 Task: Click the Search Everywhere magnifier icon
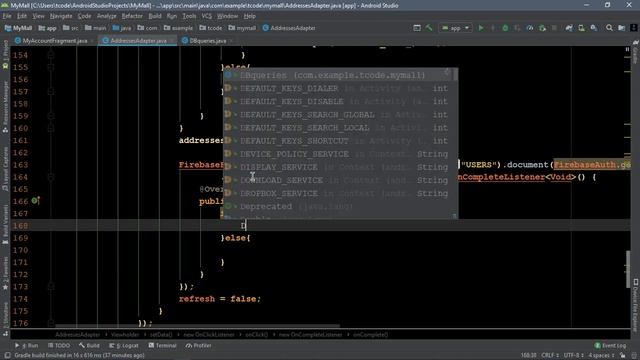pyautogui.click(x=609, y=28)
